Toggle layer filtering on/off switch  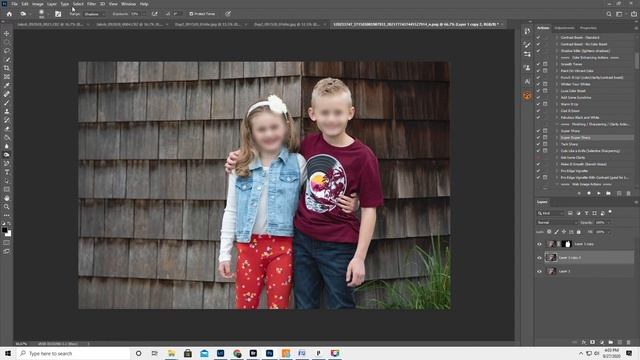pos(610,212)
